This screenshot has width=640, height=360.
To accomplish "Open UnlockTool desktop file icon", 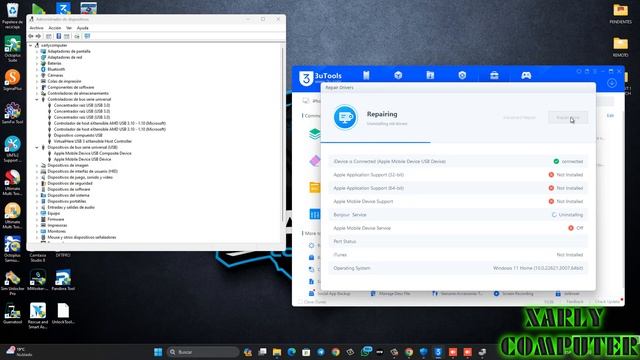I will pyautogui.click(x=63, y=313).
